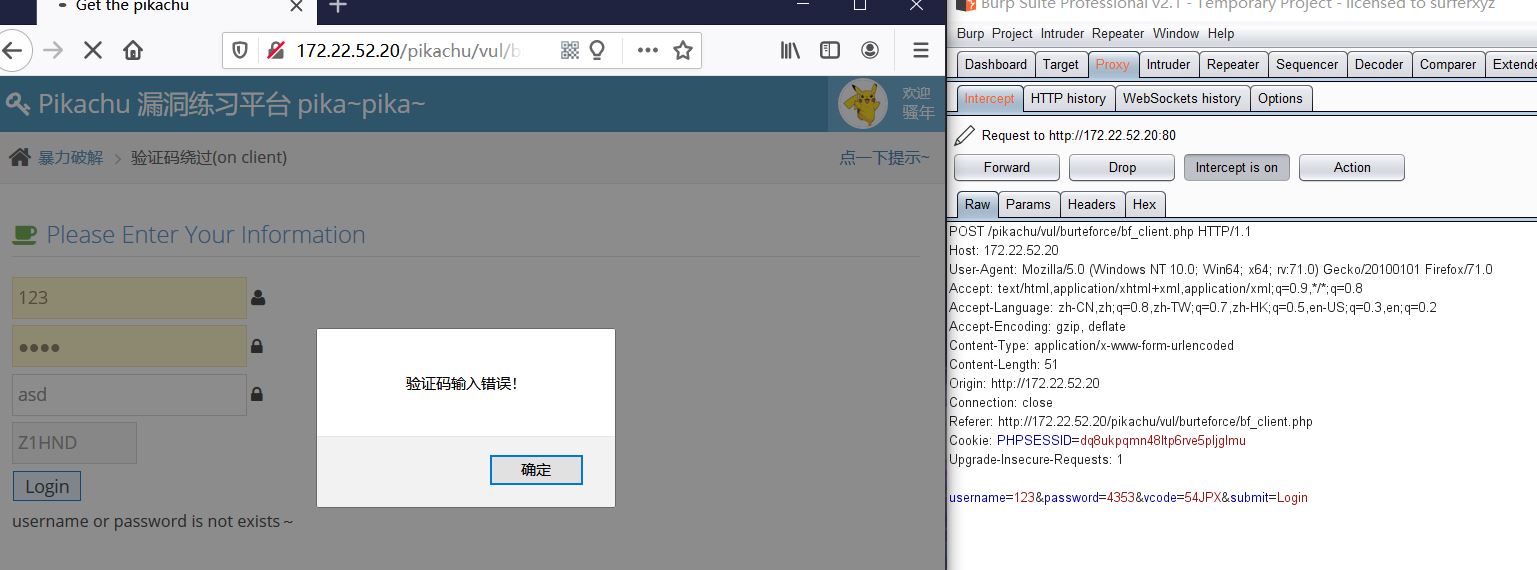Open the Sequencer tab
This screenshot has width=1537, height=570.
tap(1307, 64)
